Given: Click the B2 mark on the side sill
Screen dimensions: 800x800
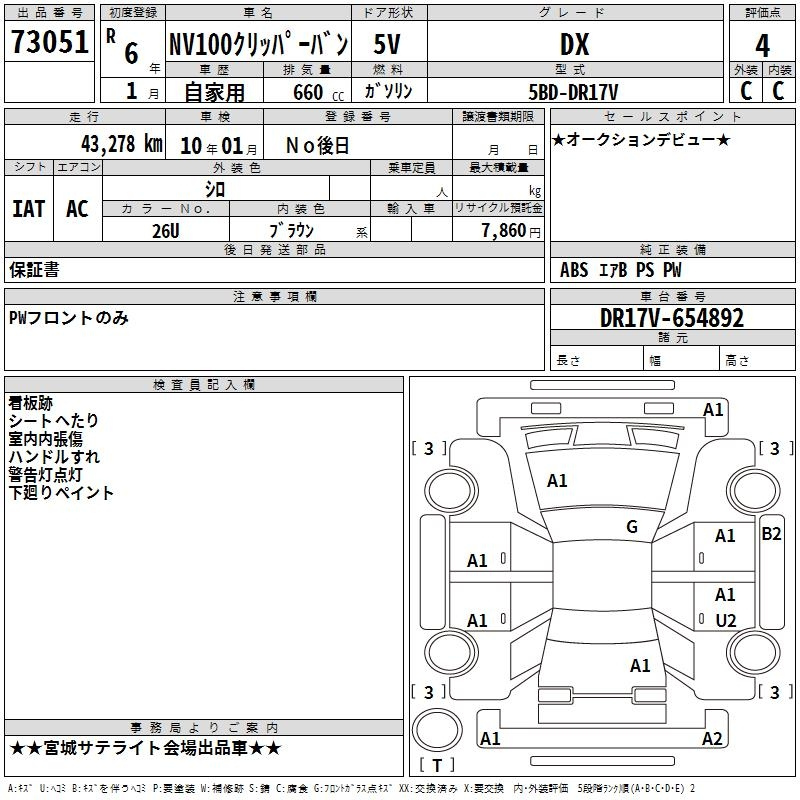Looking at the screenshot, I should click(x=771, y=534).
